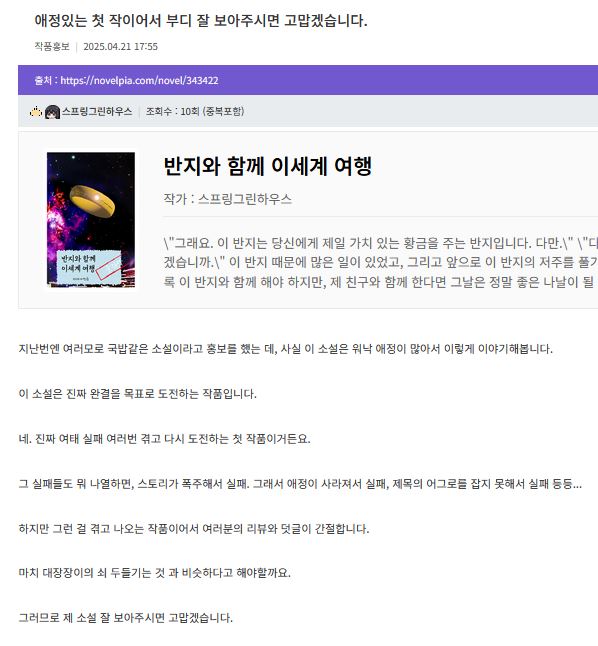Click the sentence 이 소설은 진짜 완결을 목표로
Viewport: 598px width, 646px height.
(x=138, y=394)
